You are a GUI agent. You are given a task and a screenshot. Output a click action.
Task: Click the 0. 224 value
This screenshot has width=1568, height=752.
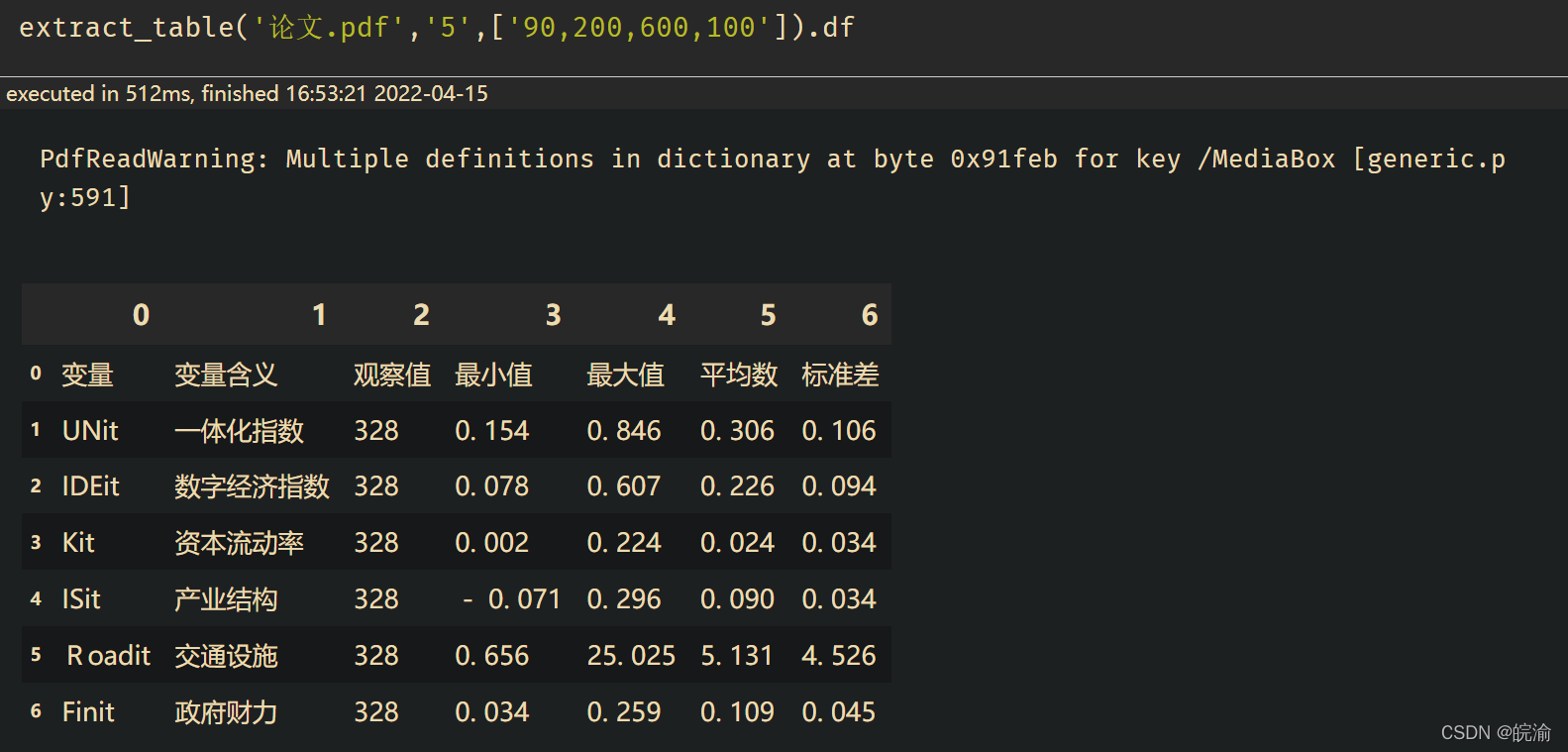[624, 542]
